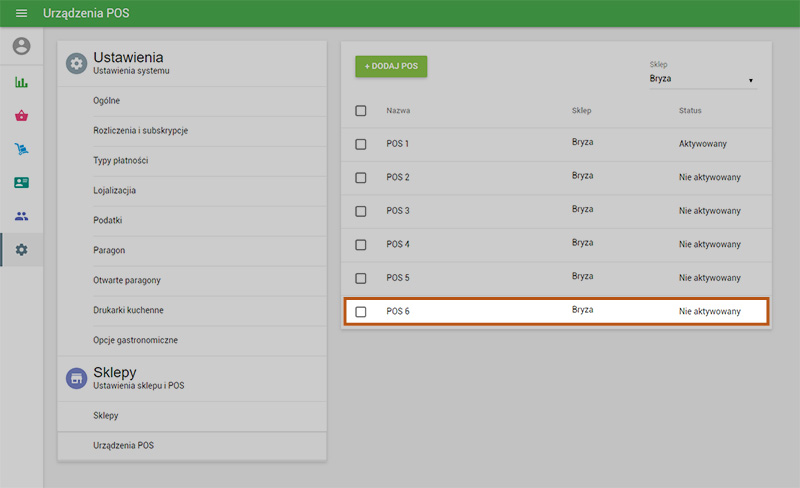Open Rozliczenia i subskrypcje settings

pos(141,131)
